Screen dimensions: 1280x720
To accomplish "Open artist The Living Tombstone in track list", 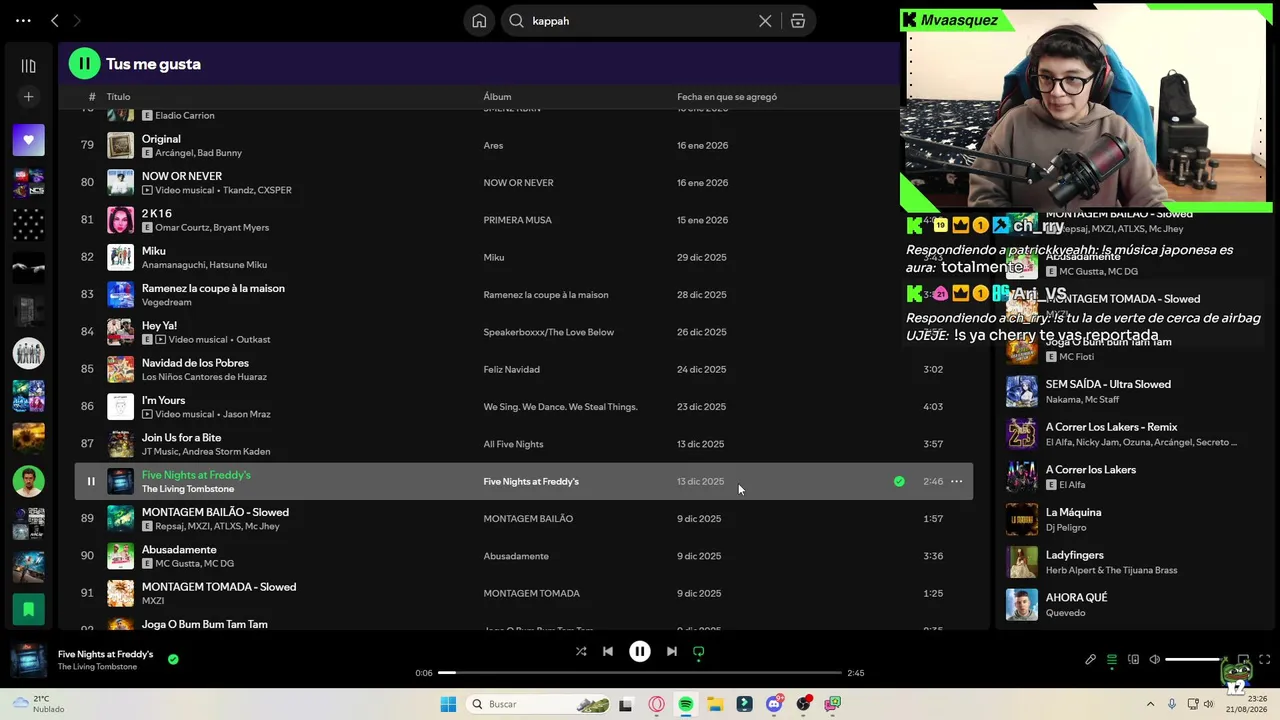I will point(188,489).
